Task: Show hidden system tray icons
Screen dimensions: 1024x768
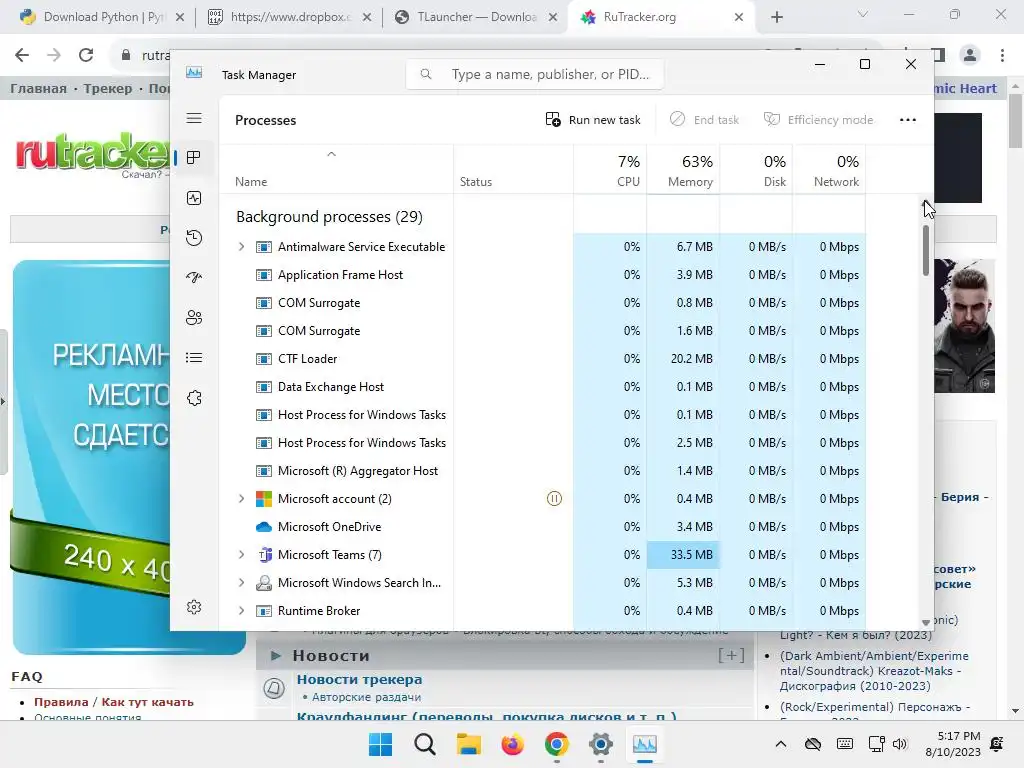Action: 780,744
